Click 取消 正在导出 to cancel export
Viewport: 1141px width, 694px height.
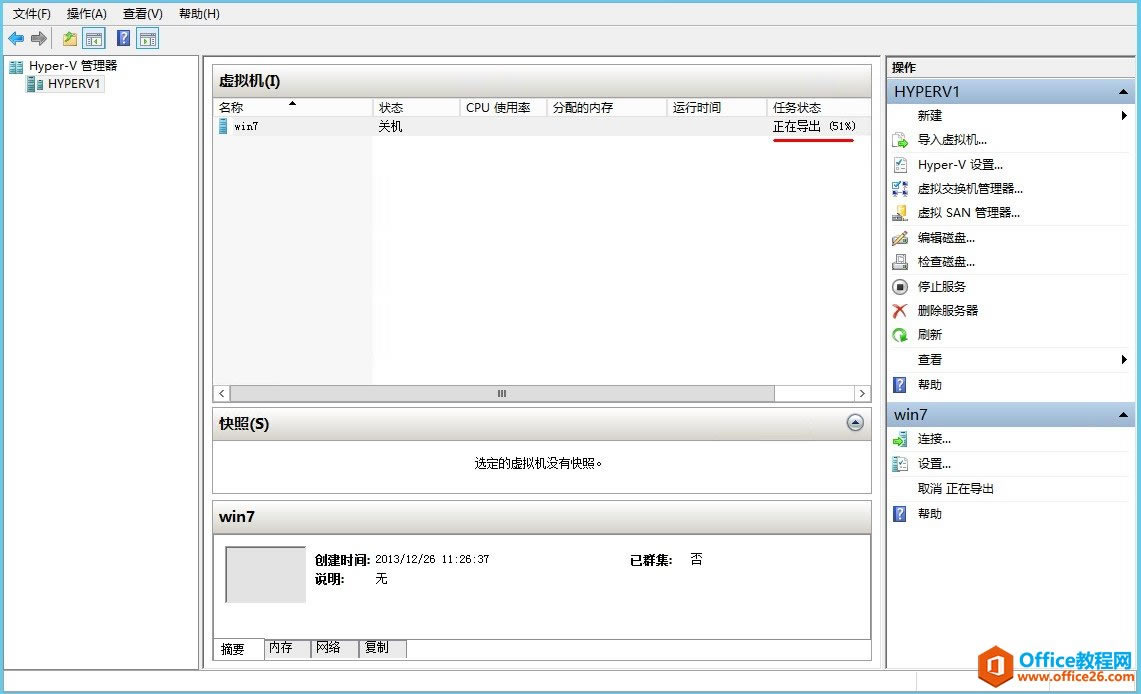[x=955, y=489]
